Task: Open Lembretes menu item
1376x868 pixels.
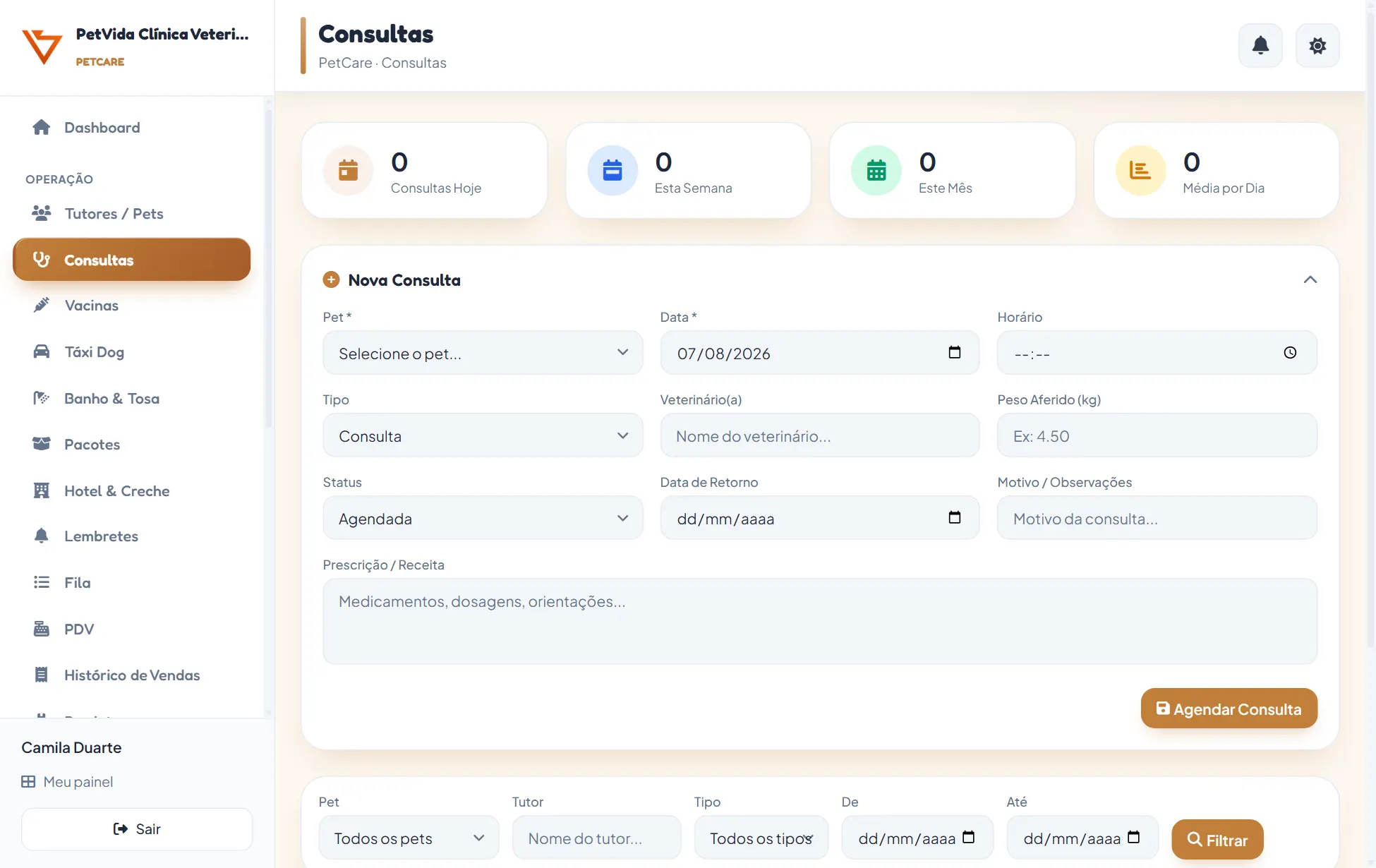Action: (x=132, y=536)
